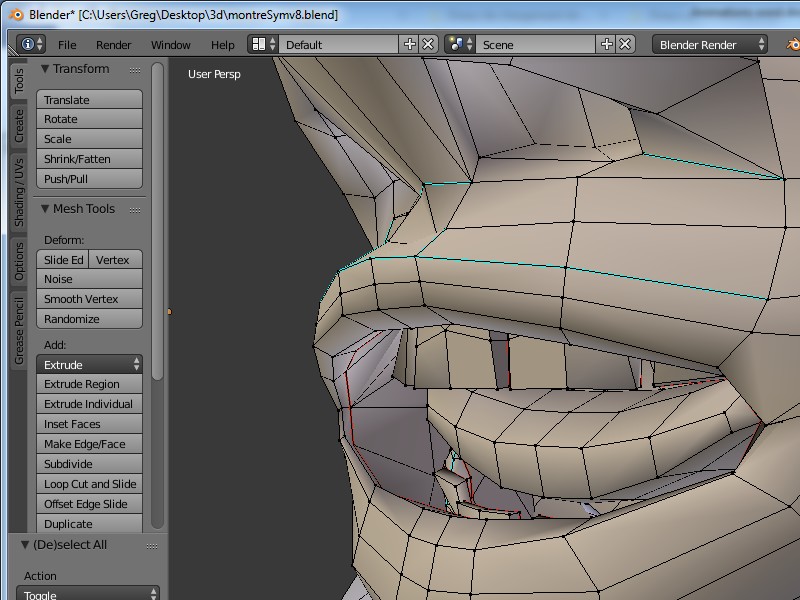Click the Push/Pull button

89,179
